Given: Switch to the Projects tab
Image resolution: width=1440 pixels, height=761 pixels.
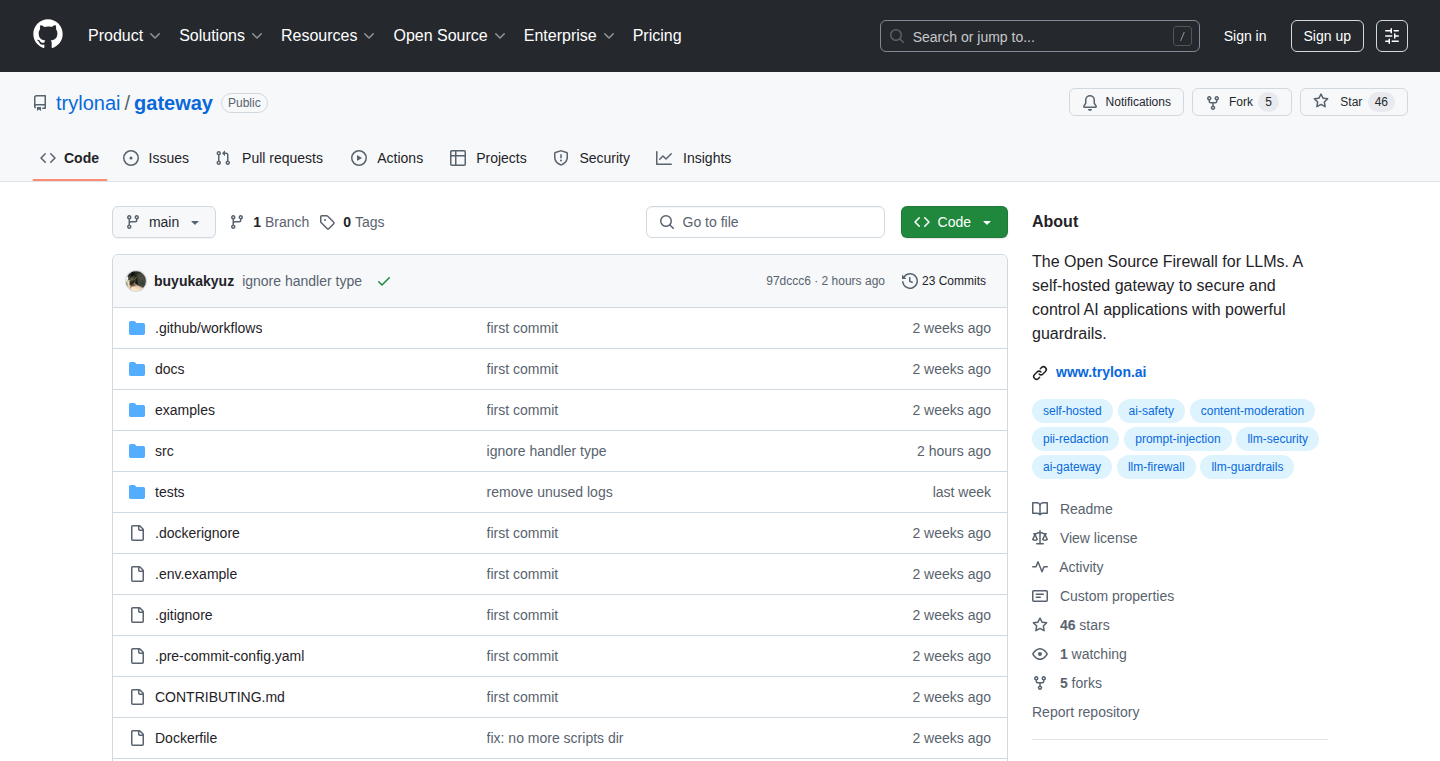Looking at the screenshot, I should (x=488, y=158).
